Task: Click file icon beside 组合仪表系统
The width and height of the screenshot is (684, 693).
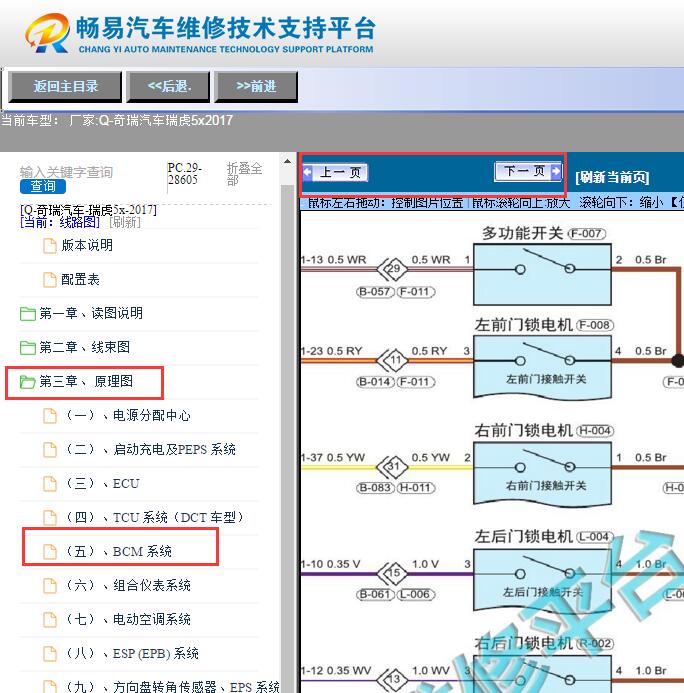Action: 49,586
